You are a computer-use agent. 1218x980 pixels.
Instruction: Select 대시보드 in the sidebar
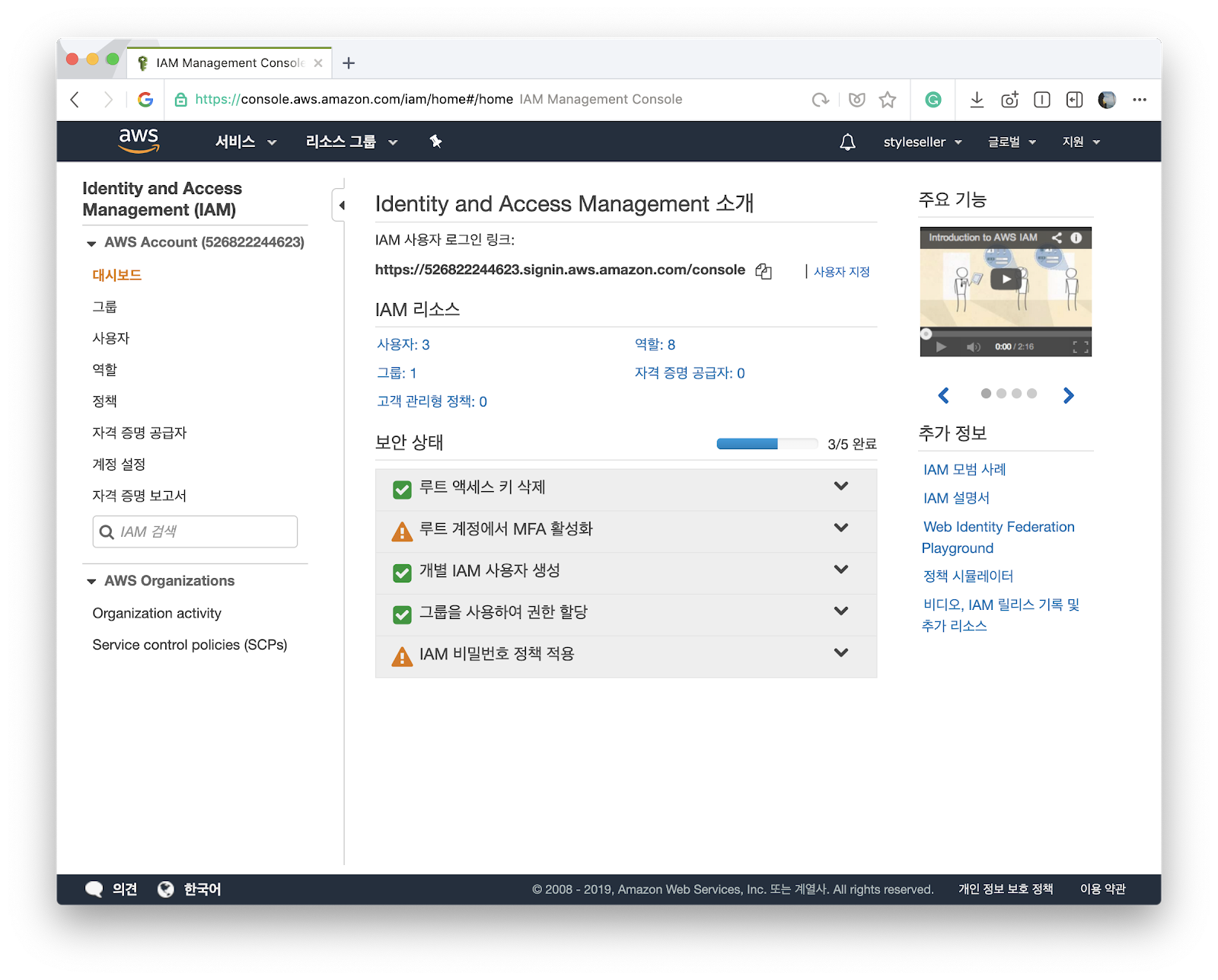tap(117, 276)
